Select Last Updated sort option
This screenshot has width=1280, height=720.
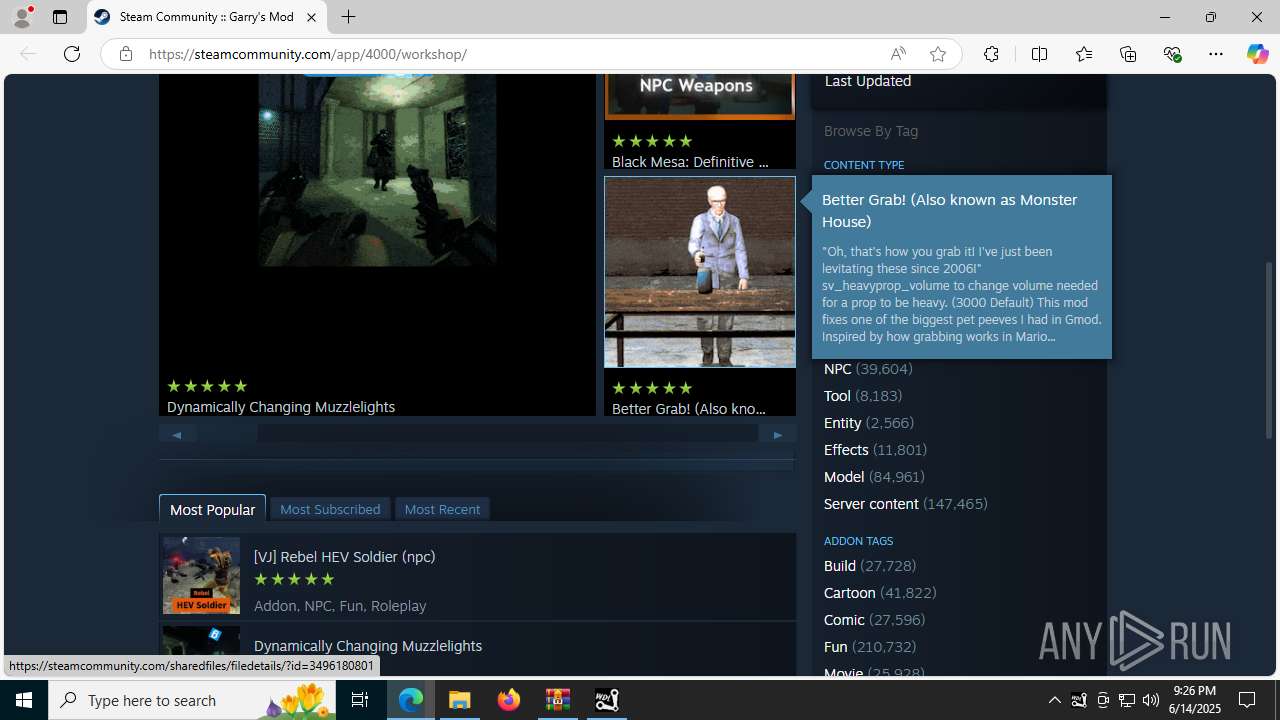(x=867, y=81)
